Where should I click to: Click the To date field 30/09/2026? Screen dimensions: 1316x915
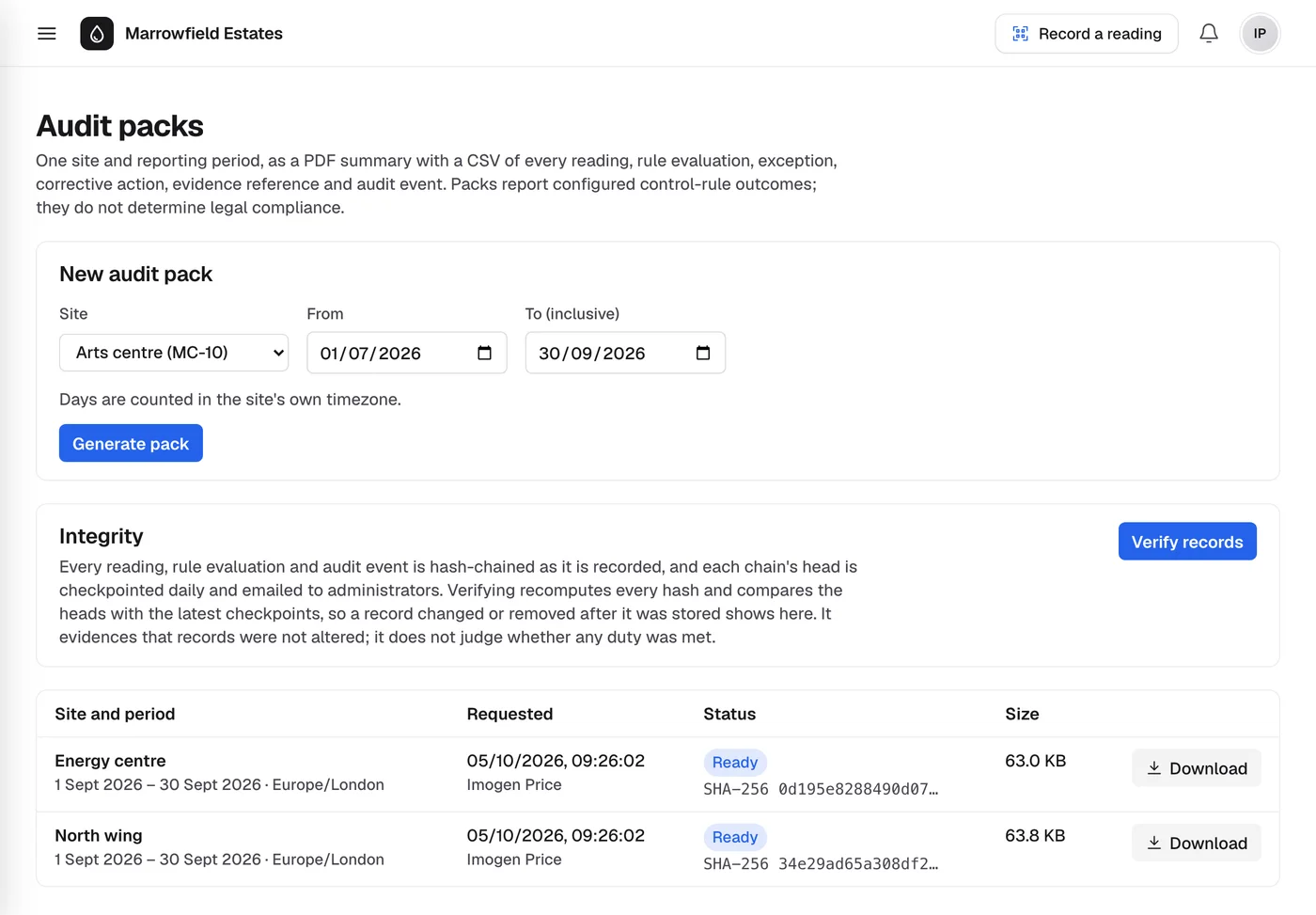click(x=625, y=353)
